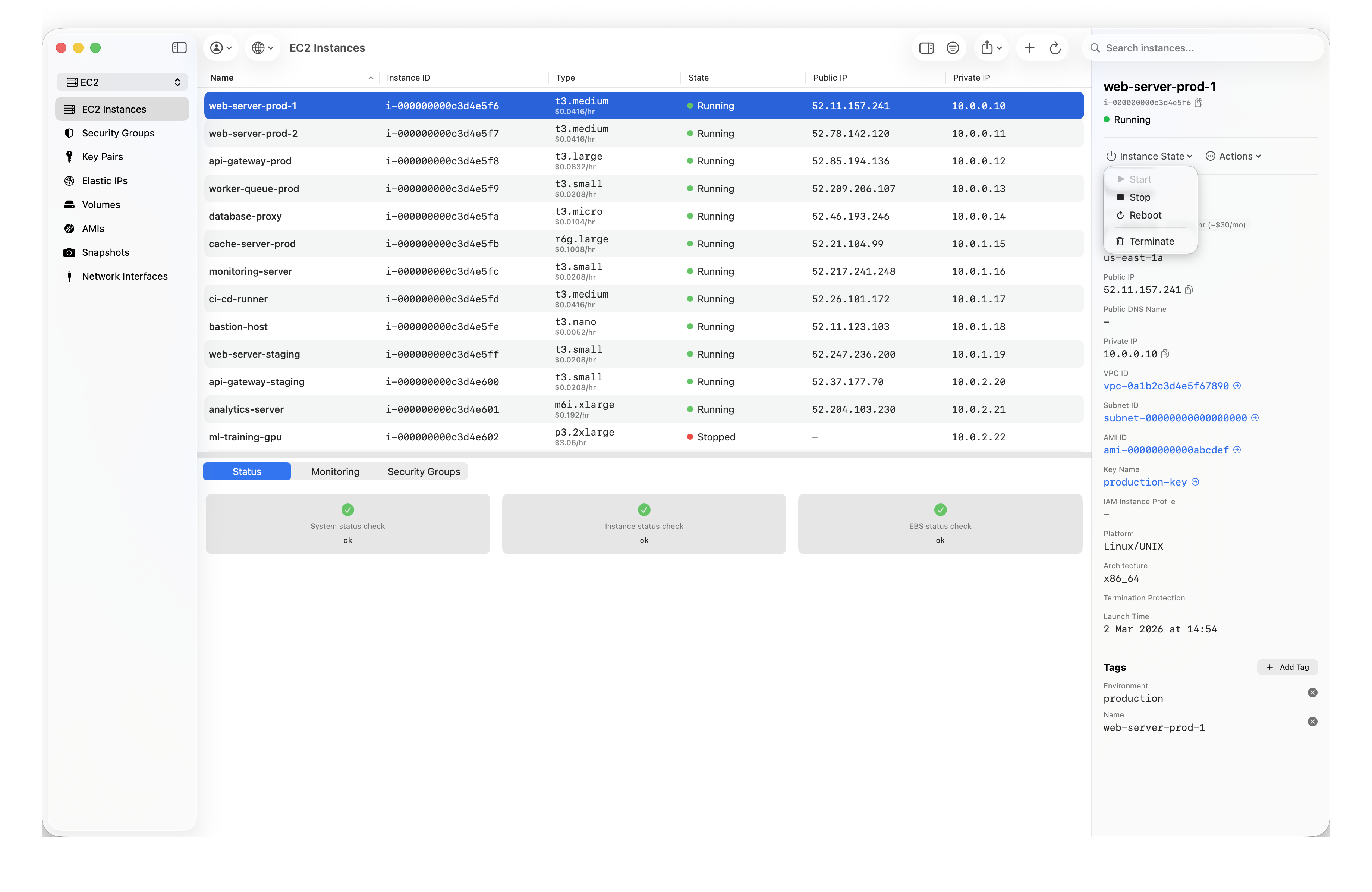The width and height of the screenshot is (1372, 892).
Task: Open the AMI ID link
Action: (1165, 450)
